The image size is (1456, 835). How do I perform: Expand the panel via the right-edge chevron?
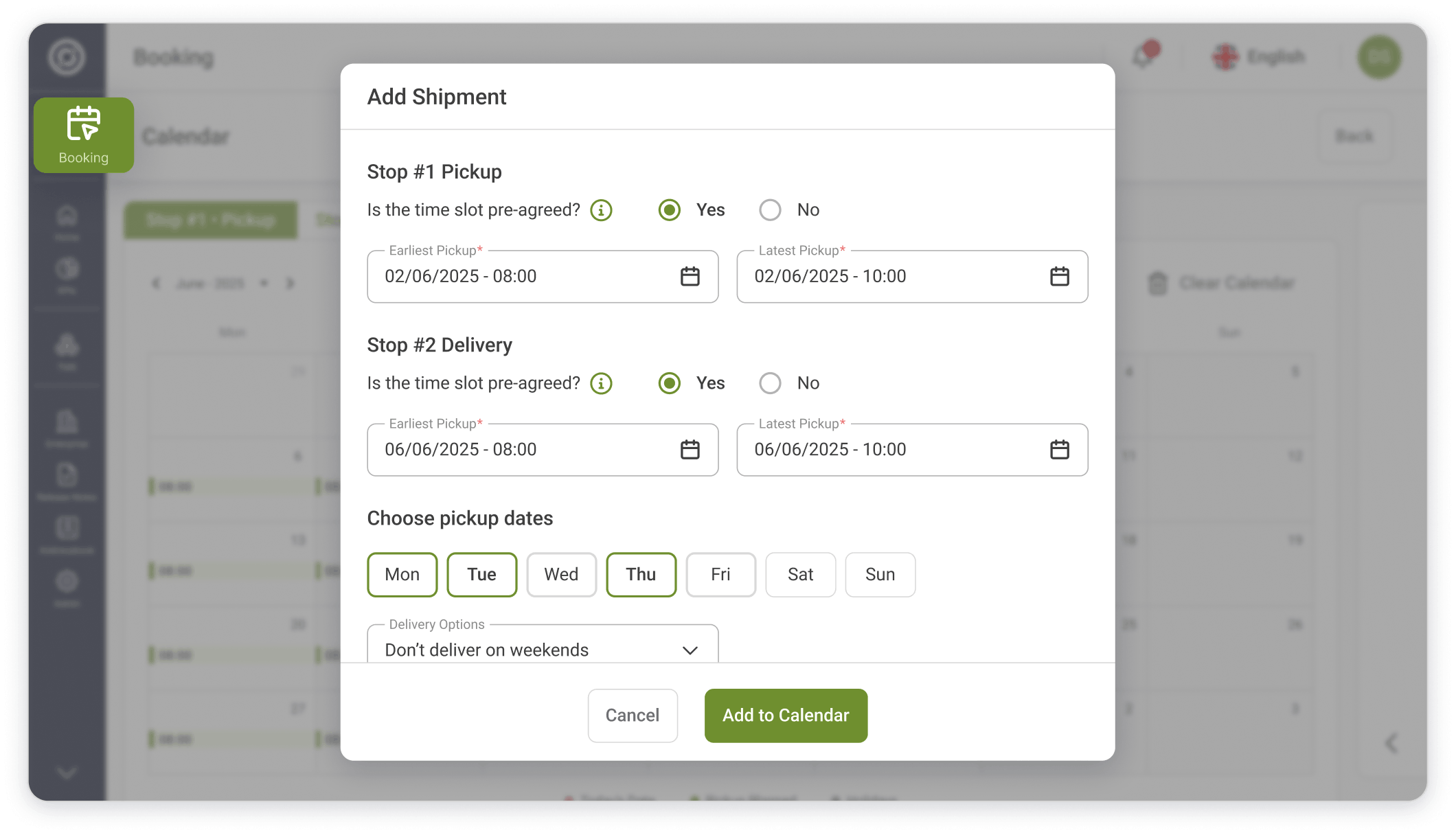1393,743
